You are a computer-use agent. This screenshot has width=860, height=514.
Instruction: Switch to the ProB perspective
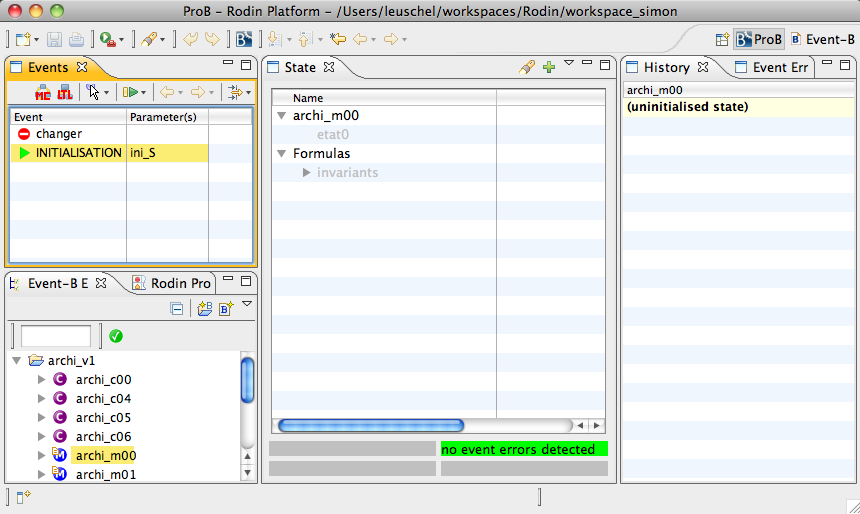(x=759, y=40)
